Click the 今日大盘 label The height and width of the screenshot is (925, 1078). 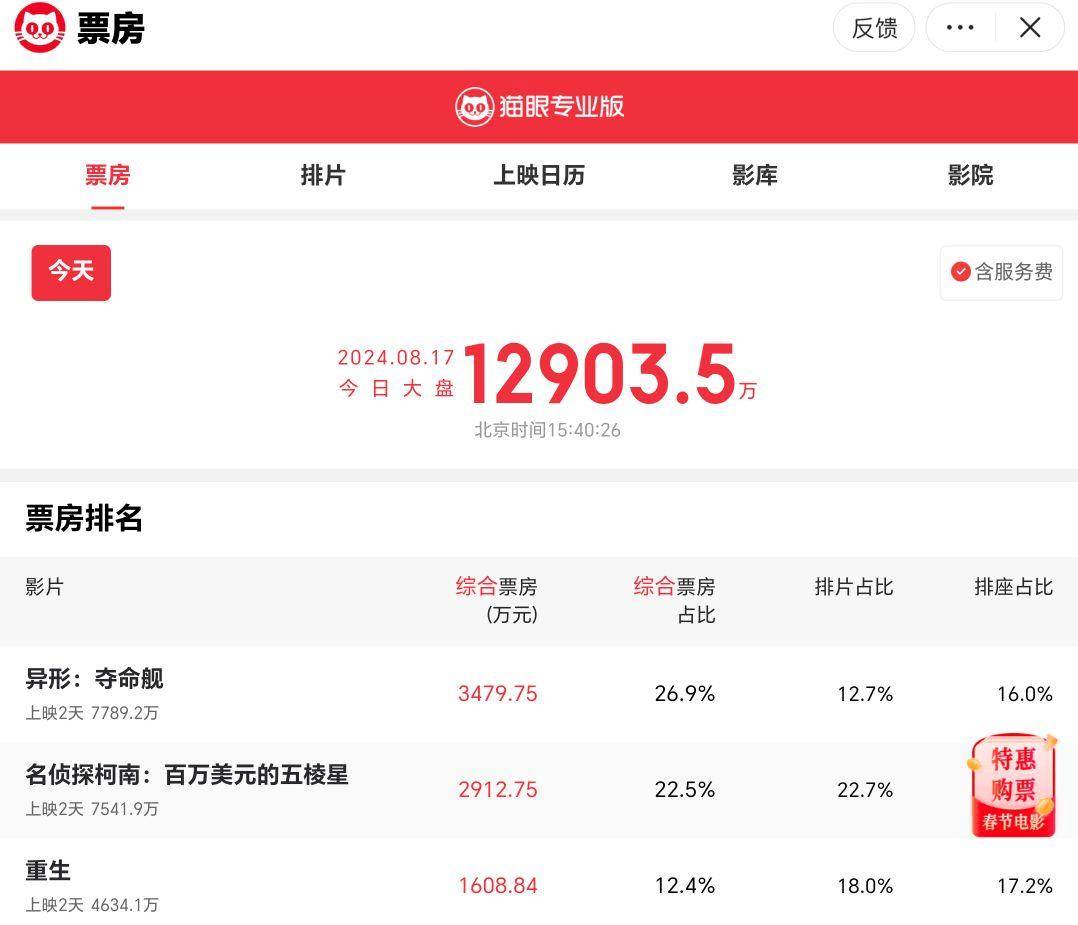click(396, 389)
